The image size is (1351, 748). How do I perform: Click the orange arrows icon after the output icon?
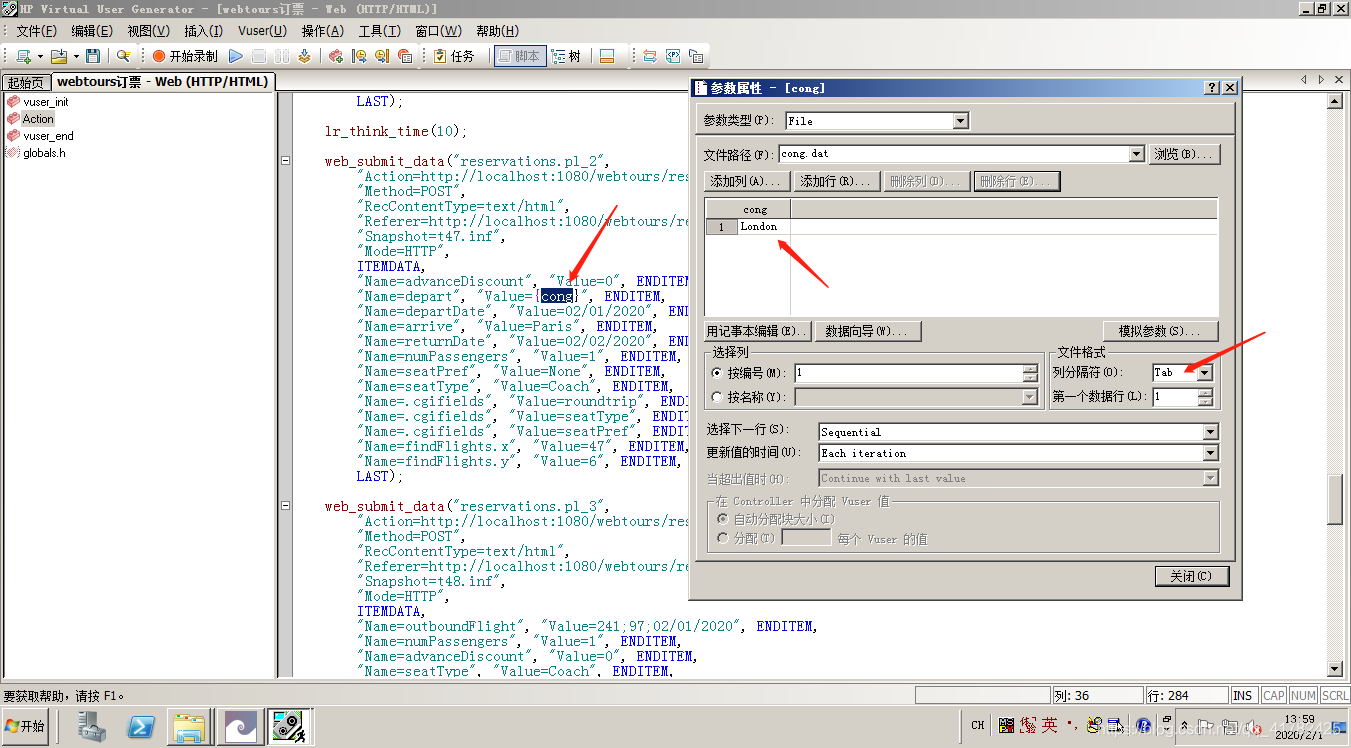pos(650,56)
